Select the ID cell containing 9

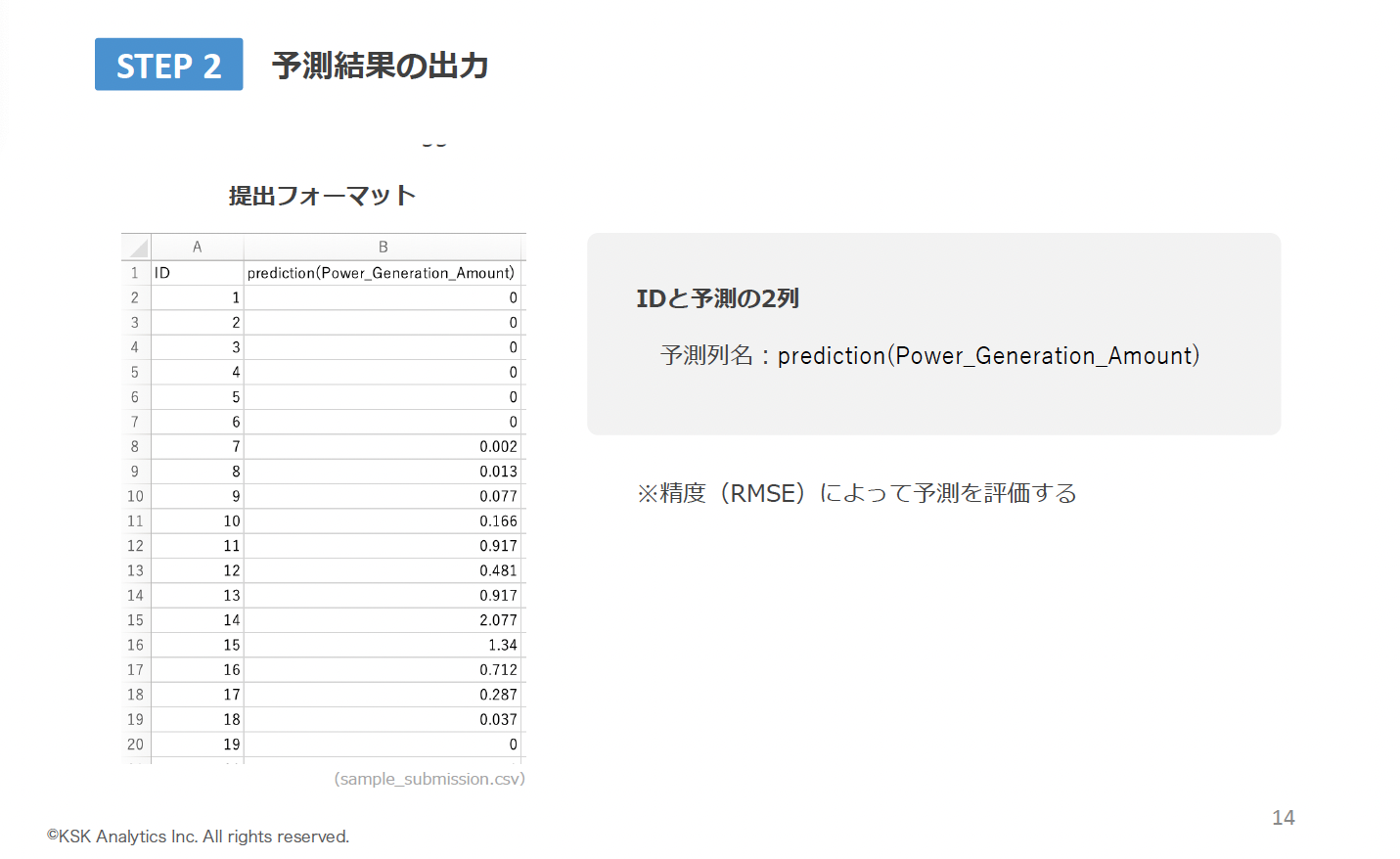coord(197,496)
